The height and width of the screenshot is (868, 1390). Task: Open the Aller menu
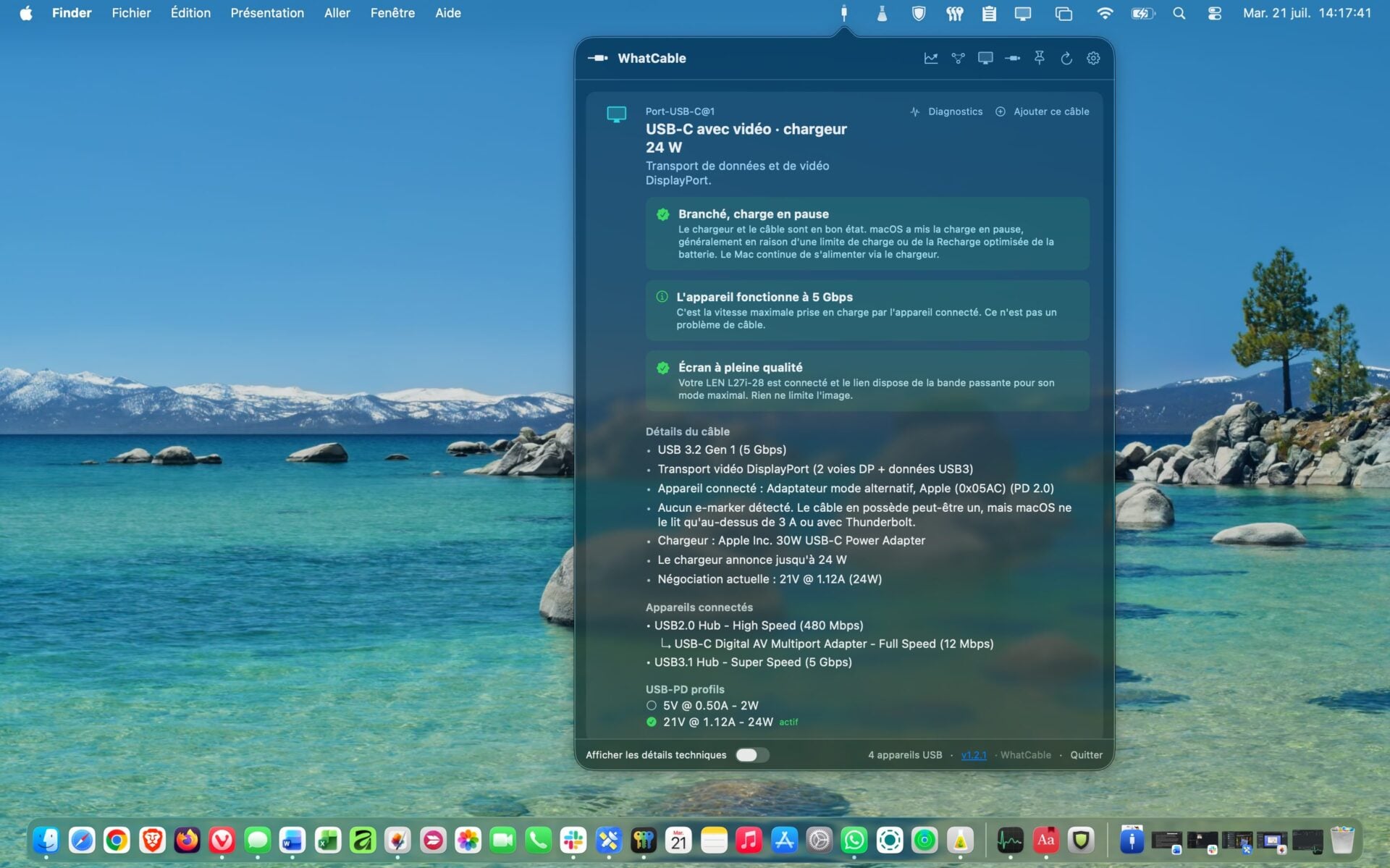click(337, 13)
